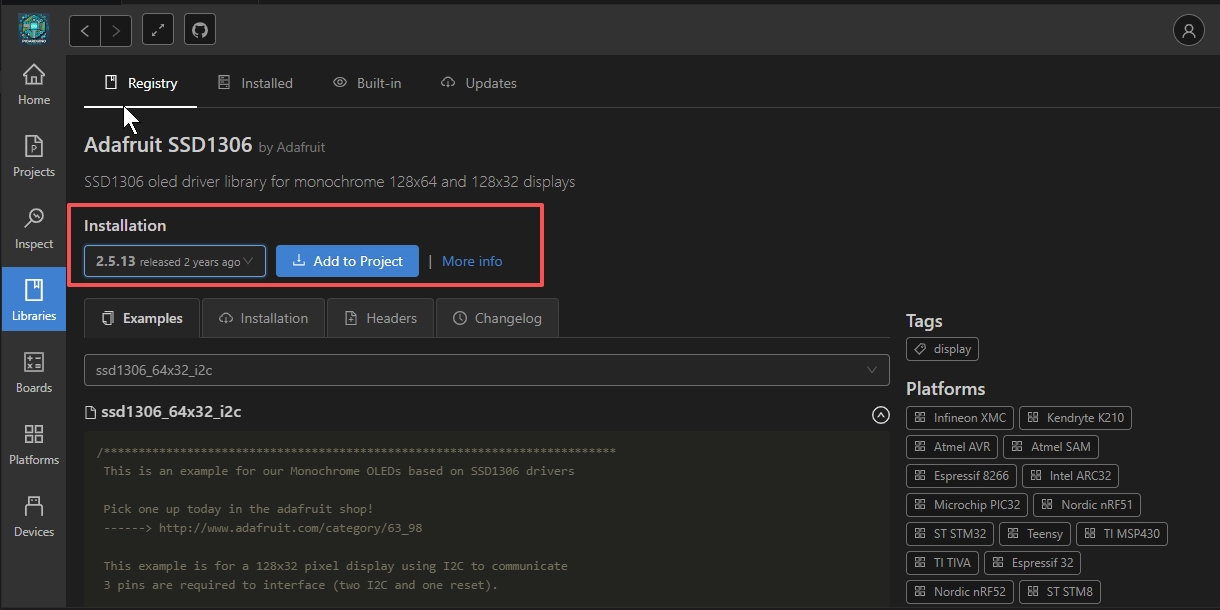The height and width of the screenshot is (610, 1220).
Task: Select the Atmel SAM platform tag
Action: tap(1051, 446)
